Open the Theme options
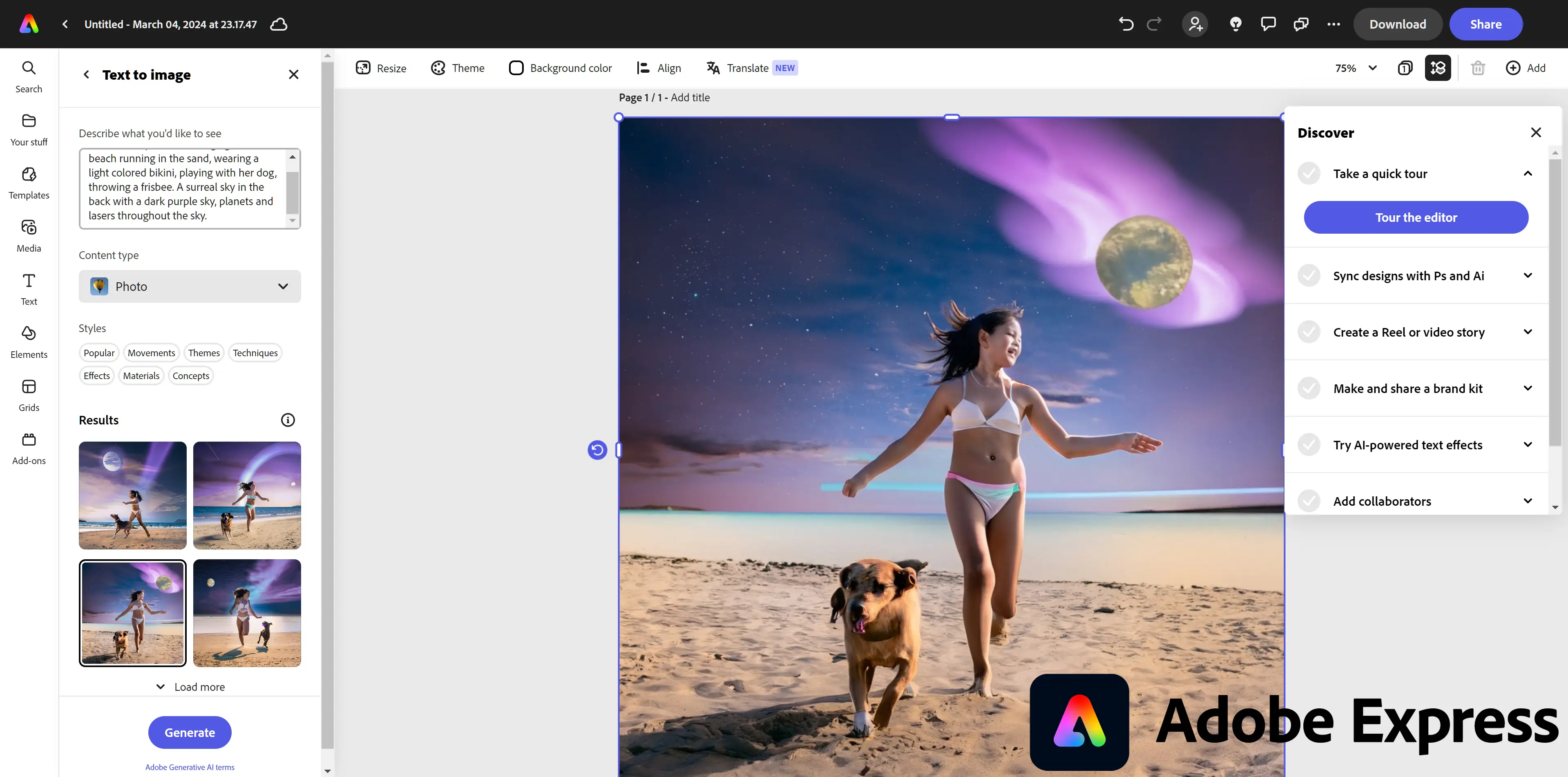1568x777 pixels. [x=457, y=67]
